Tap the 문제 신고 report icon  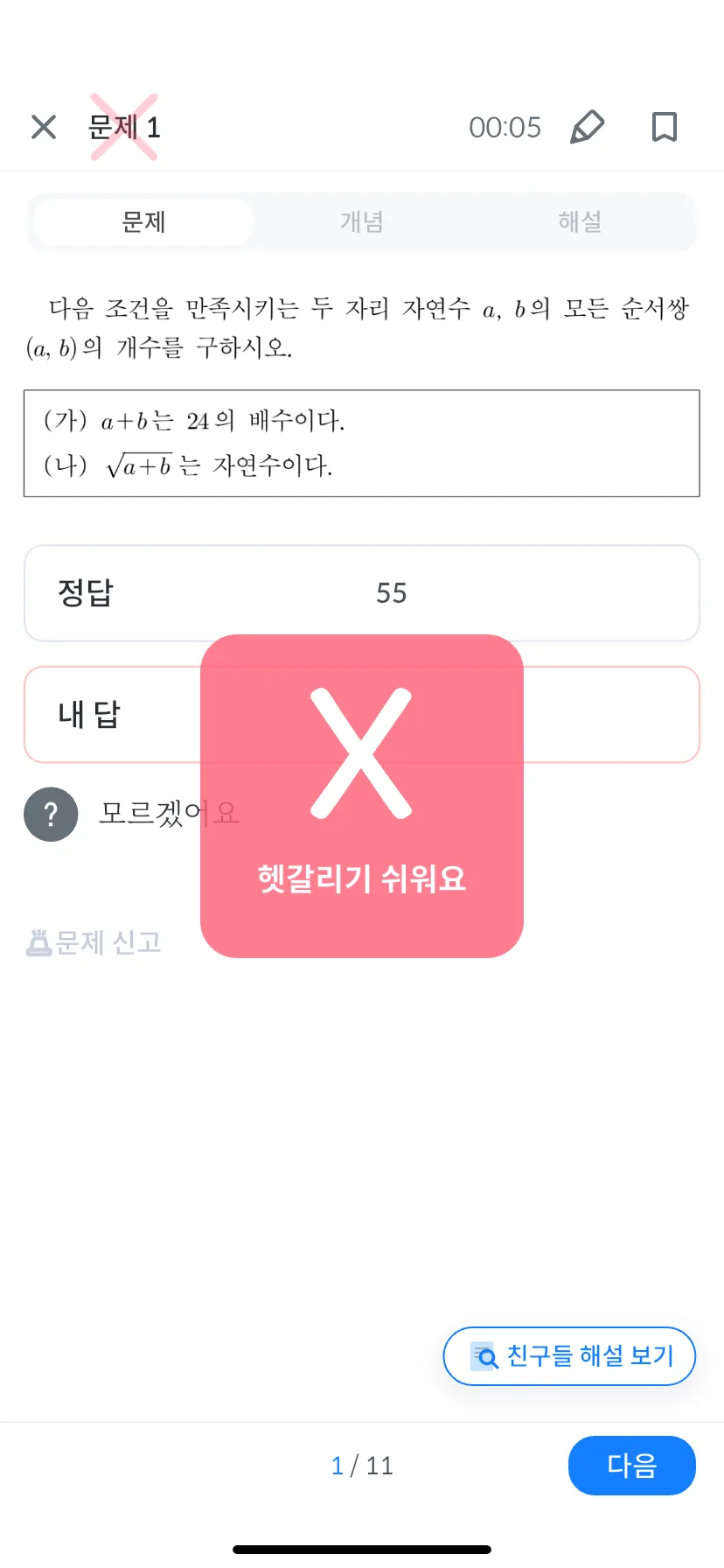point(38,942)
